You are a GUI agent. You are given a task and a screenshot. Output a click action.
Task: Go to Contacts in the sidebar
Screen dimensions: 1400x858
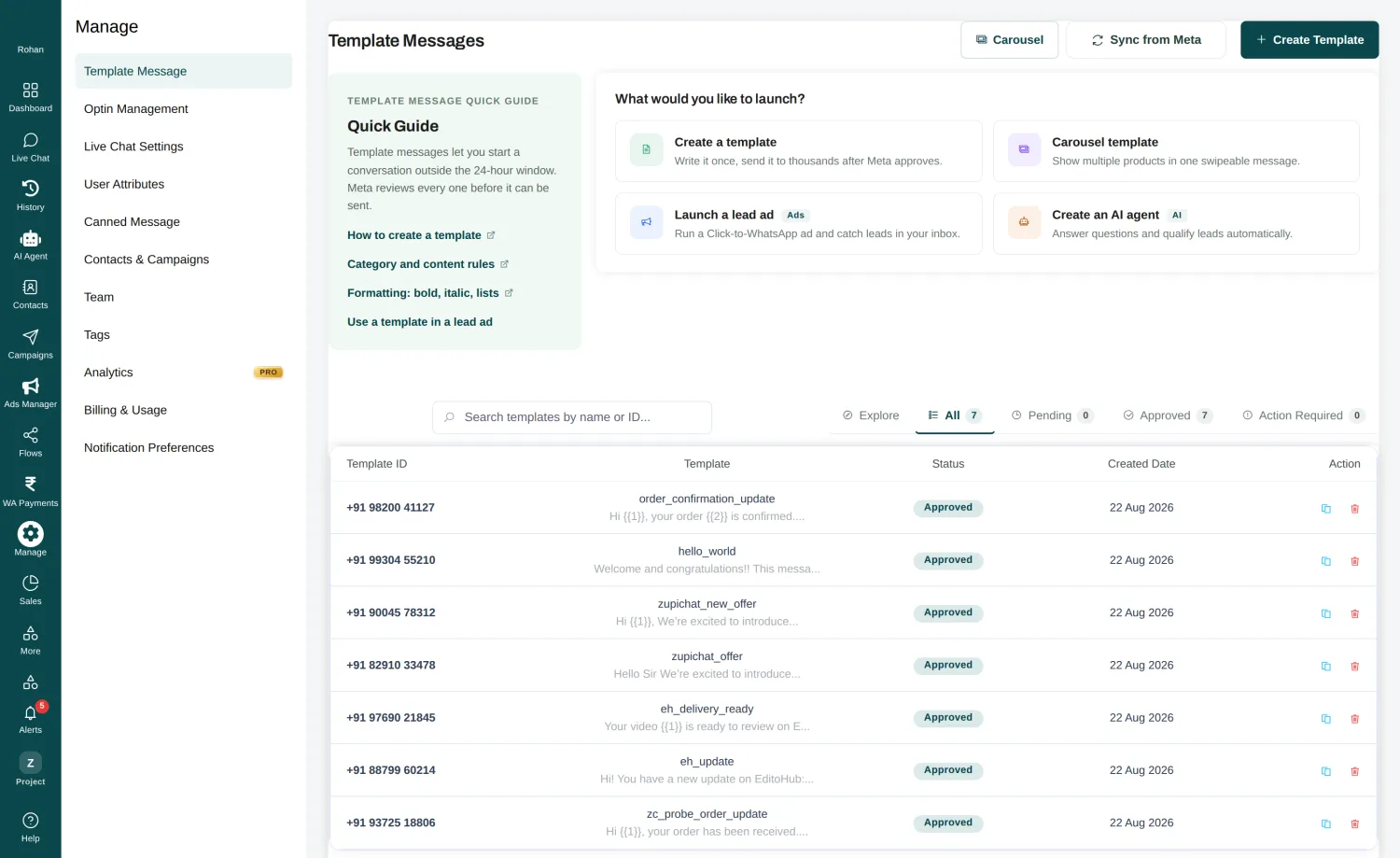(30, 294)
